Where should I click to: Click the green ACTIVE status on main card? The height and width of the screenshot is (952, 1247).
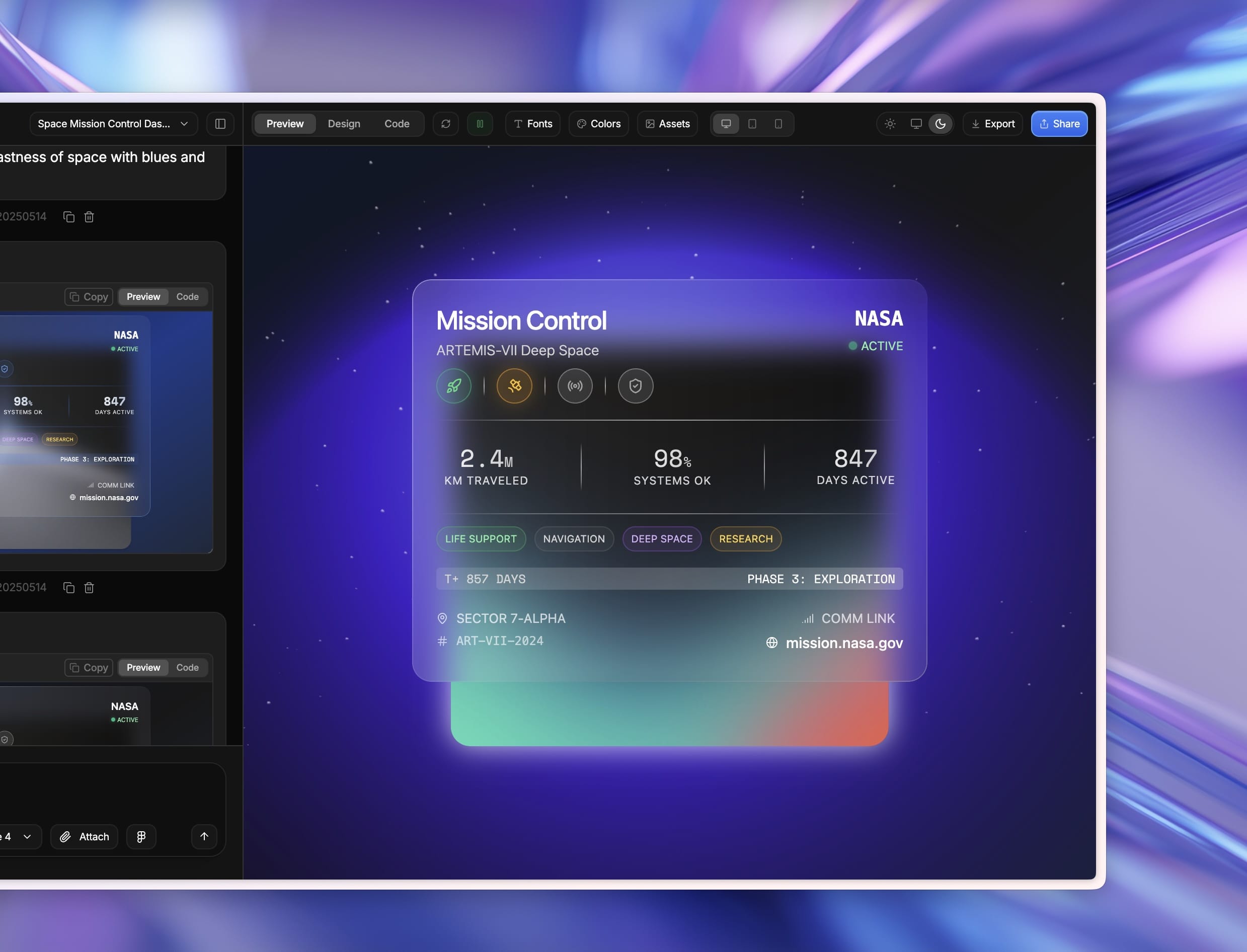[x=876, y=346]
